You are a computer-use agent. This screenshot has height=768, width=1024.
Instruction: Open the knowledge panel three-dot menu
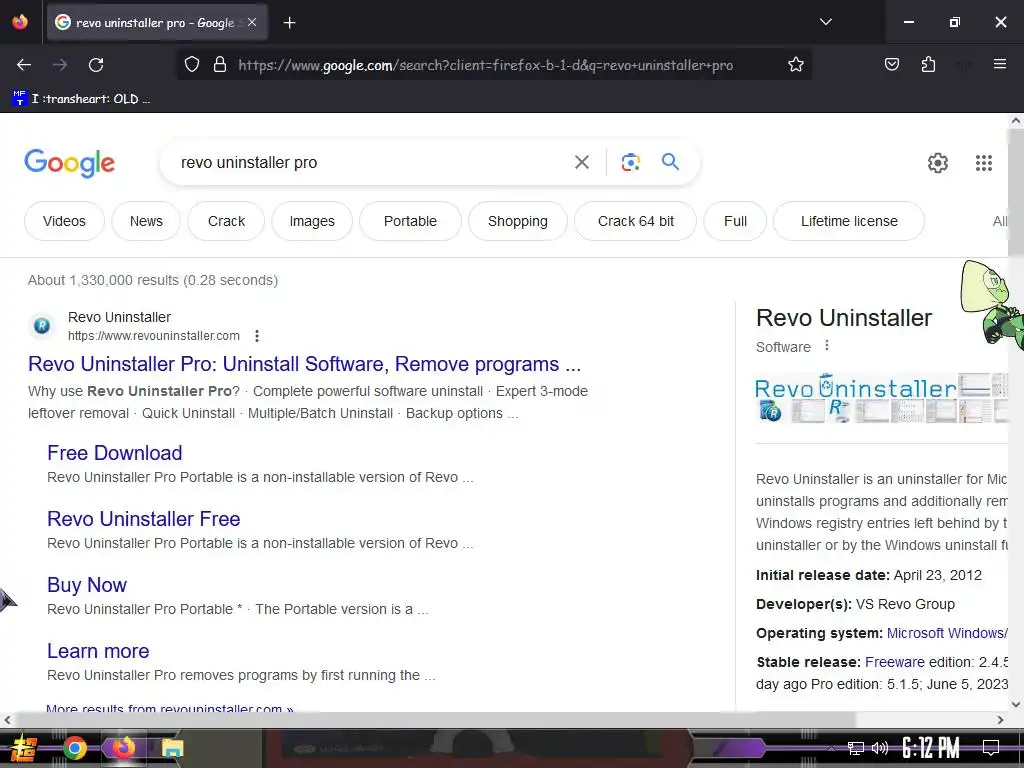click(827, 345)
